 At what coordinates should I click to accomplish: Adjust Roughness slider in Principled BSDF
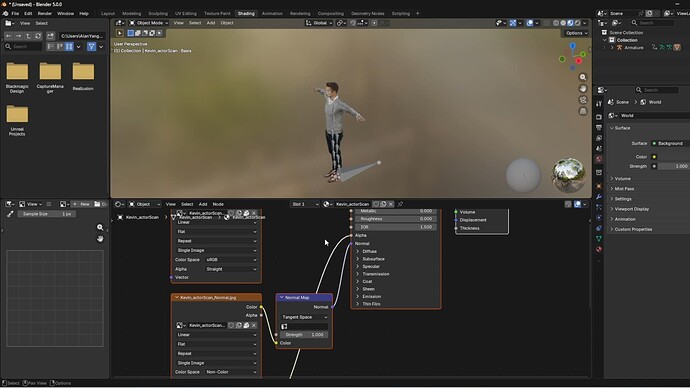[x=396, y=219]
